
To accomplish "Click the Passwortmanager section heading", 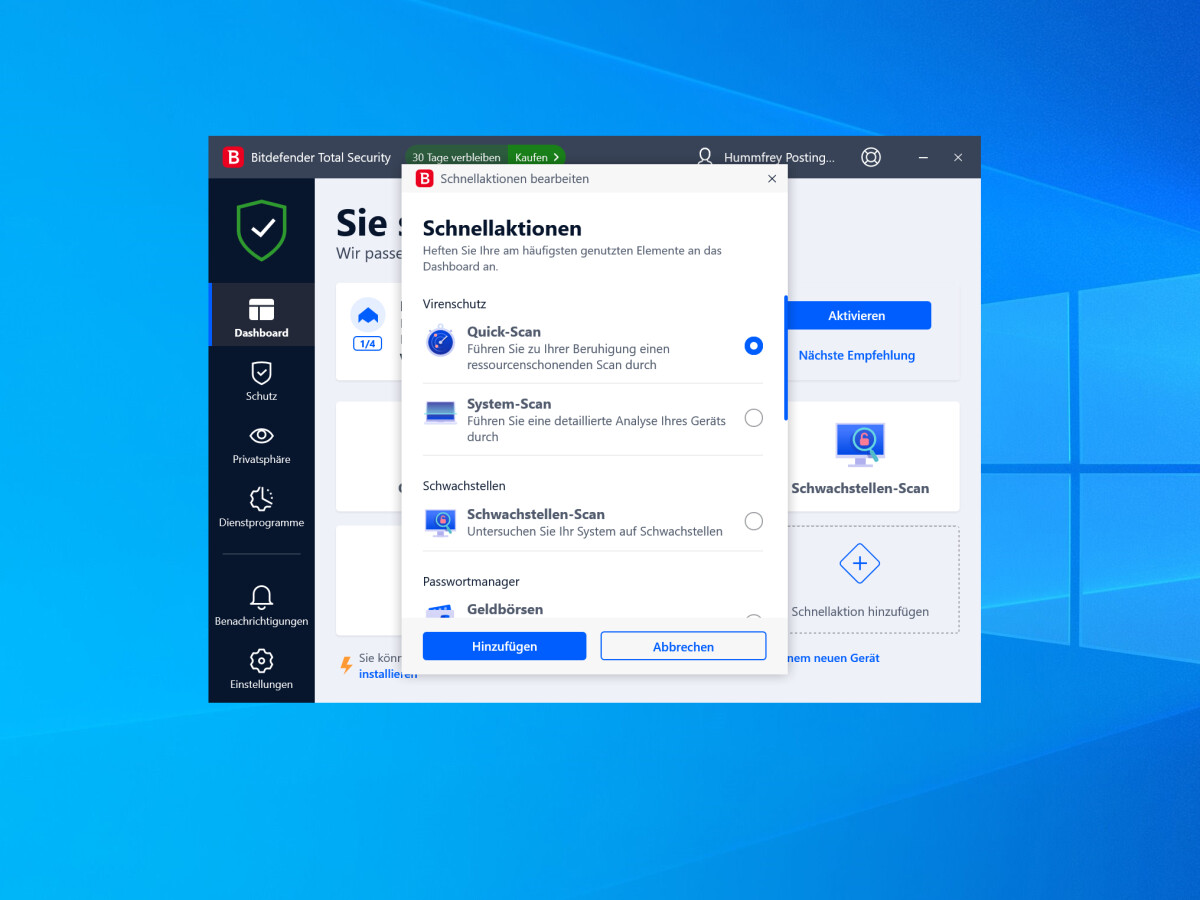I will click(471, 581).
